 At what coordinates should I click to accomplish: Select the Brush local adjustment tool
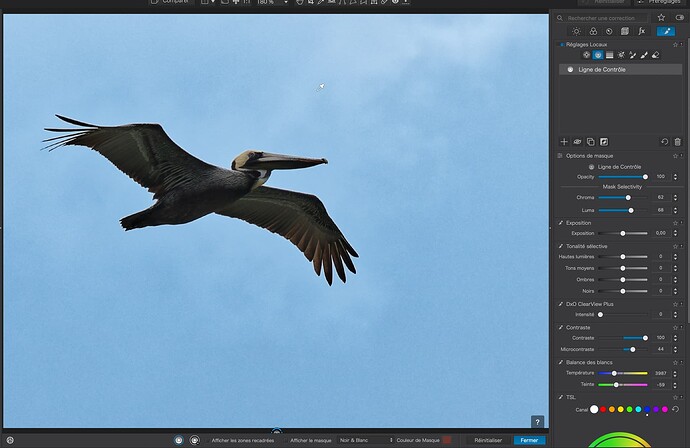(644, 55)
